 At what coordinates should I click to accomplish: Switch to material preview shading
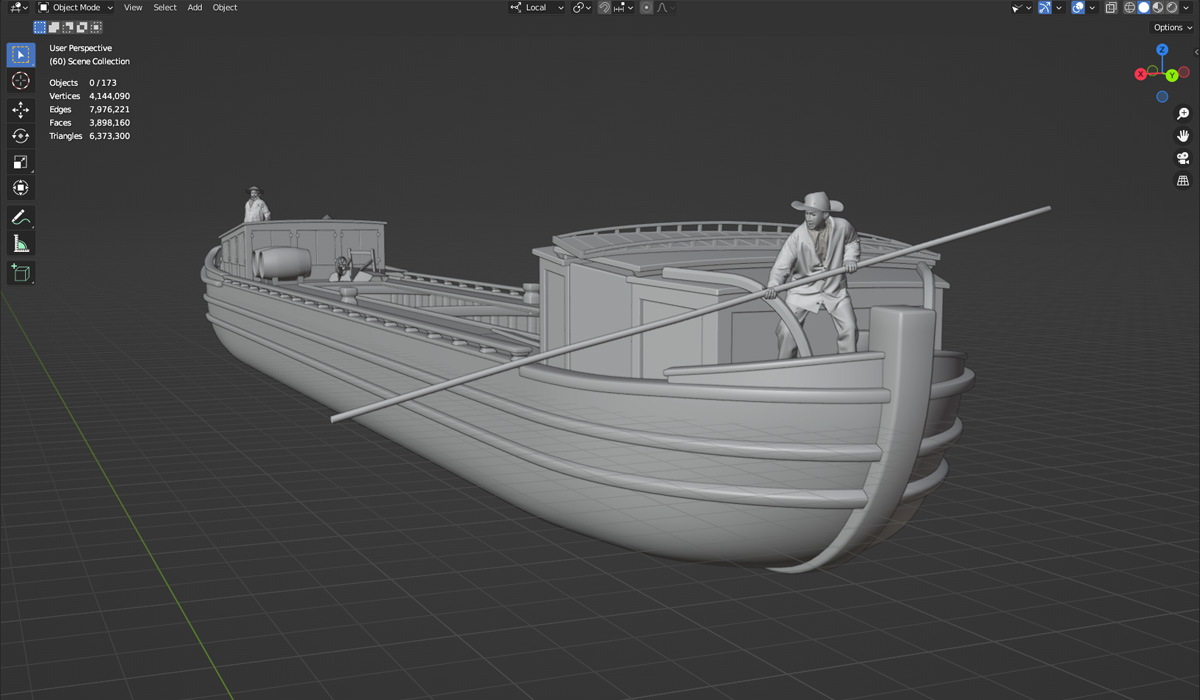pos(1157,8)
